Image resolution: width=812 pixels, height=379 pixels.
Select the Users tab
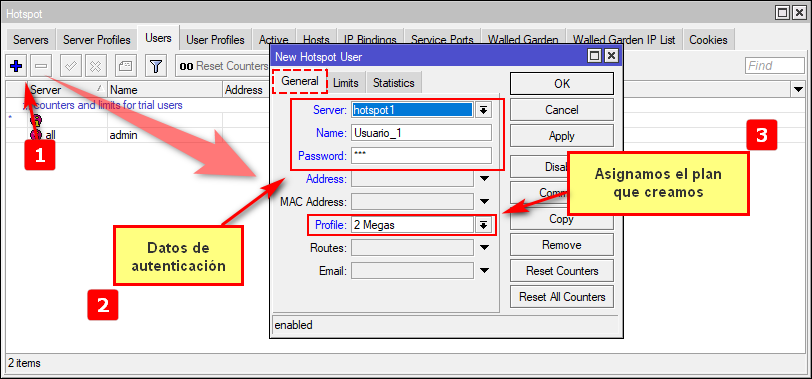click(x=158, y=38)
